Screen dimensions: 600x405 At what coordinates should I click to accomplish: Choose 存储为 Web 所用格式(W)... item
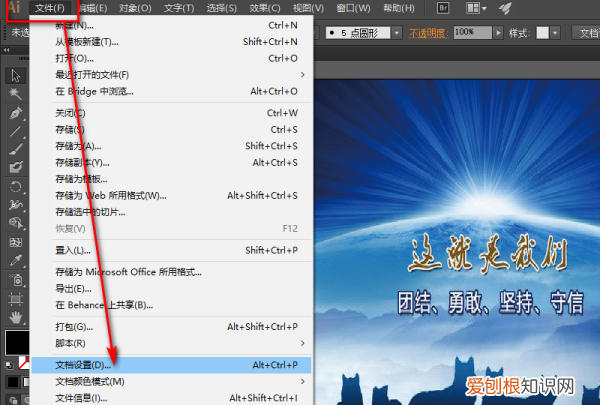(x=171, y=195)
